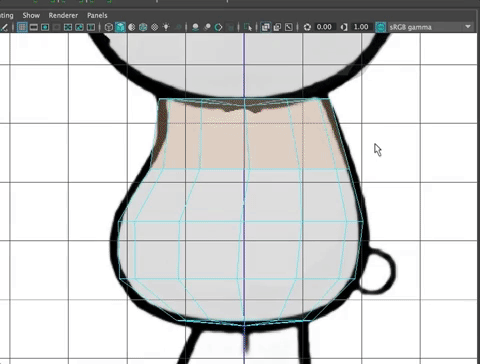Screen dimensions: 480x364
Task: Toggle the Motion Blur icon
Action: point(207,27)
